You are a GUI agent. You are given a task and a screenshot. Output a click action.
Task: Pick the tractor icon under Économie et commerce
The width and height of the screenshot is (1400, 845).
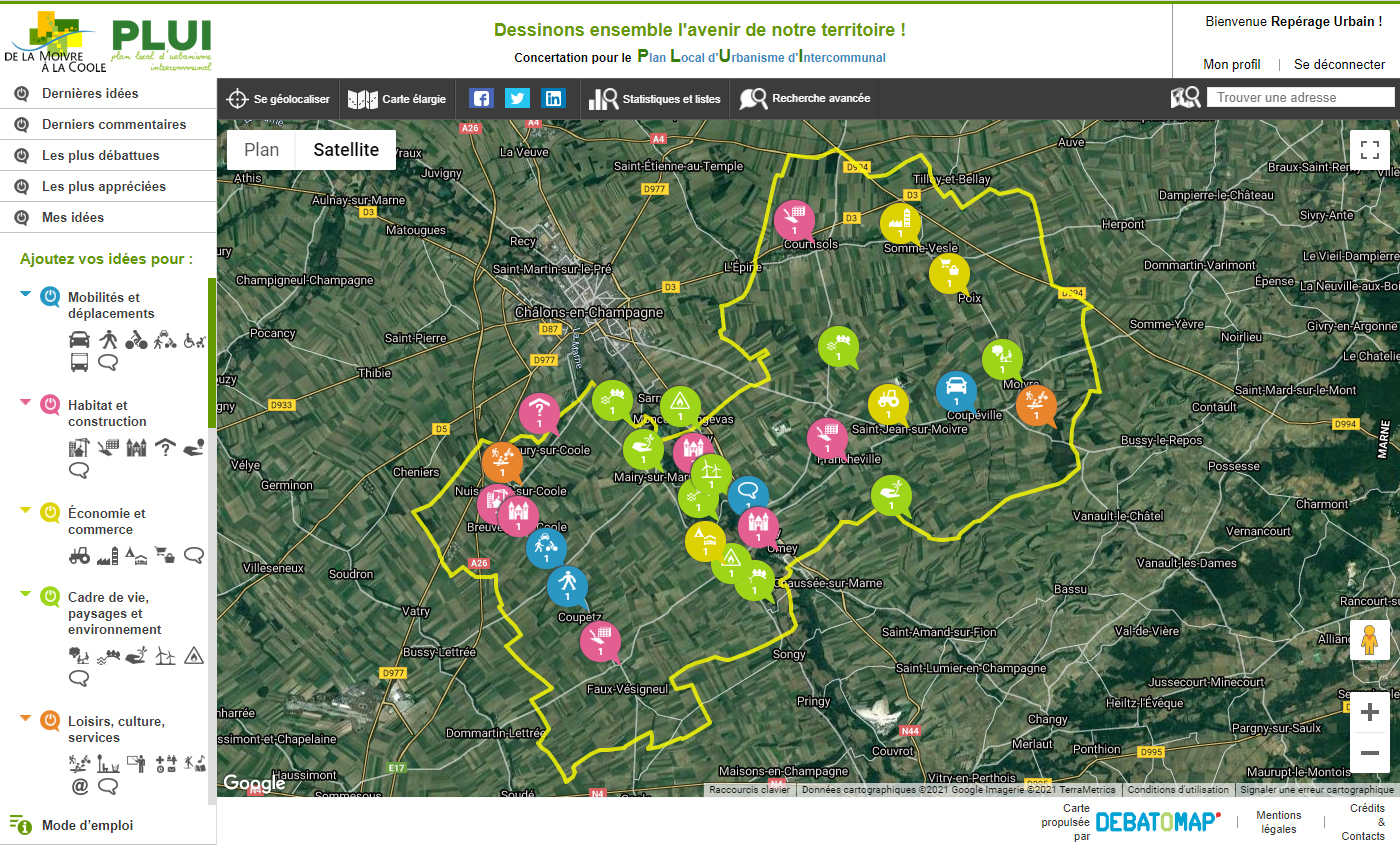[79, 555]
